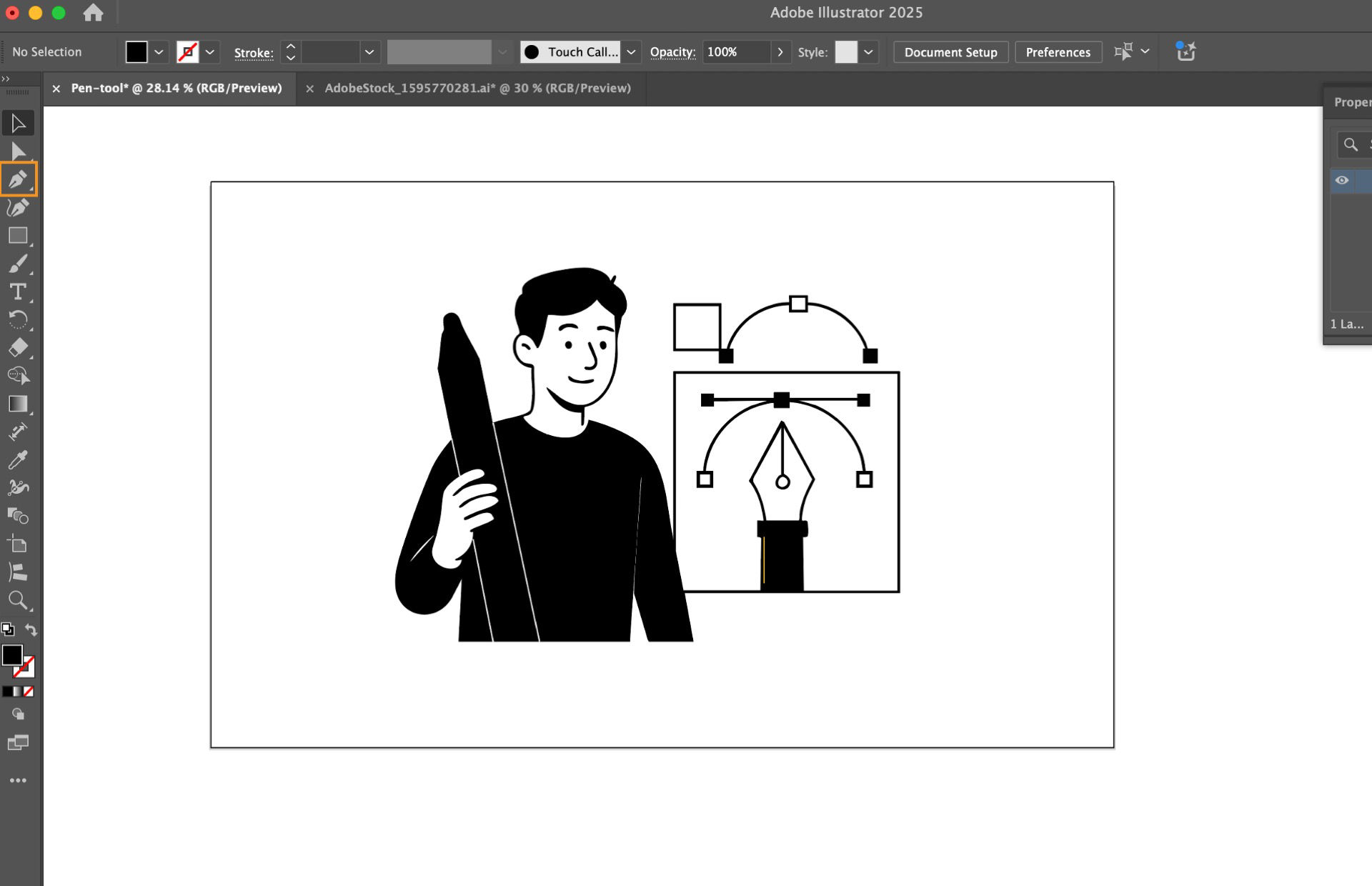Switch to the AdobeStock_1595770281.ai tab
1372x886 pixels.
tap(477, 88)
